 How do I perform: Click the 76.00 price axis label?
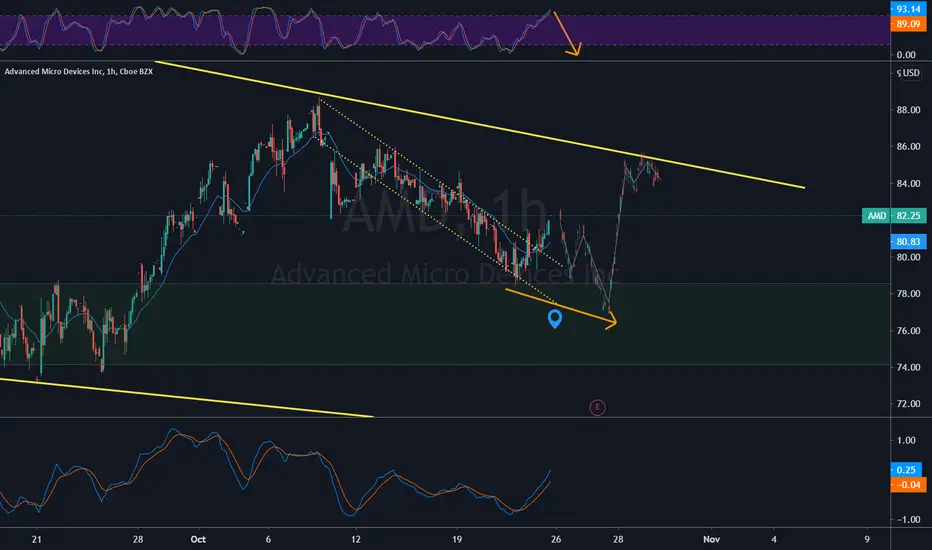(x=908, y=331)
